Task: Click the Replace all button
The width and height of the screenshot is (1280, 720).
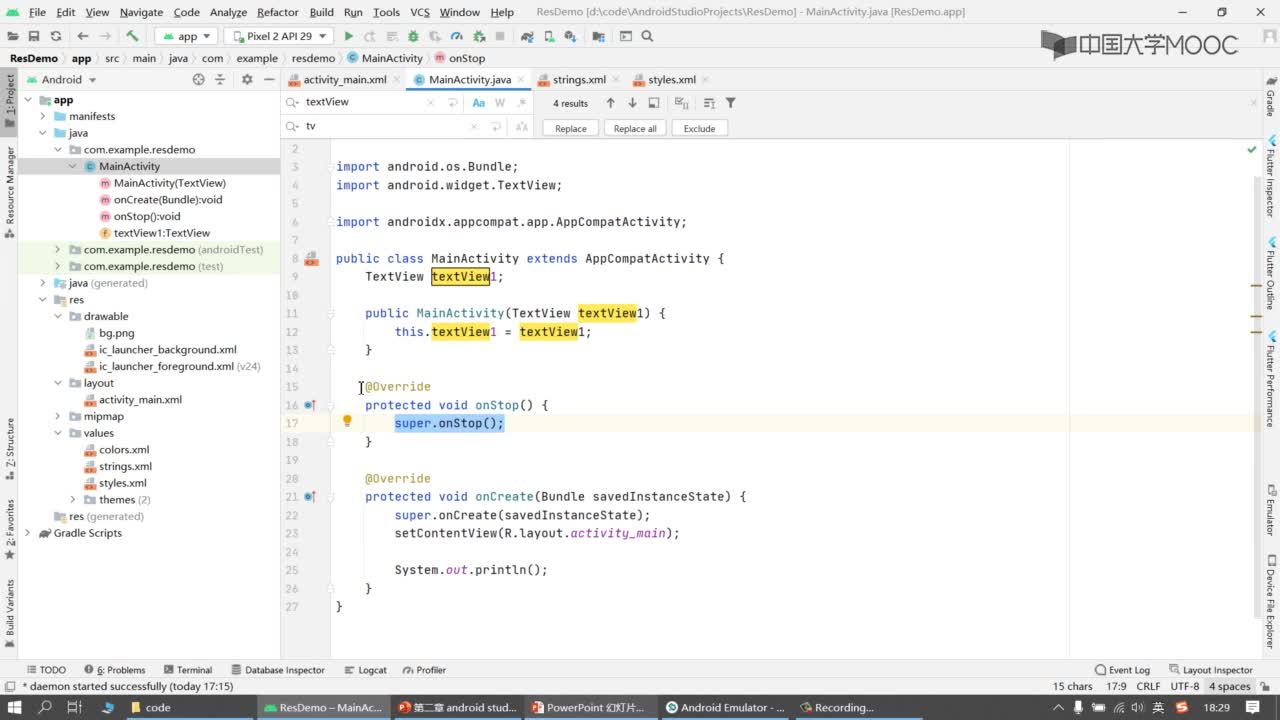Action: [x=635, y=128]
